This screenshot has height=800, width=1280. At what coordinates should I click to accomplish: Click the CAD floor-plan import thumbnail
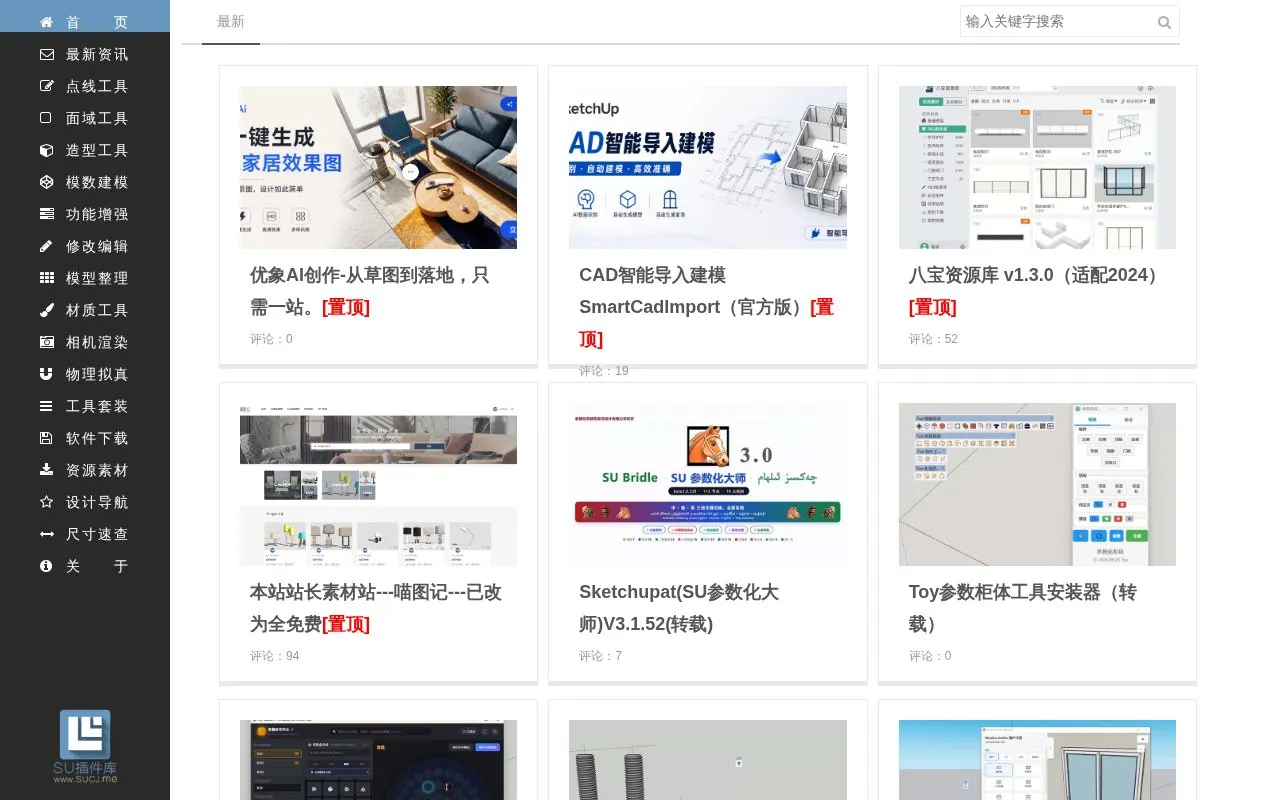[708, 167]
